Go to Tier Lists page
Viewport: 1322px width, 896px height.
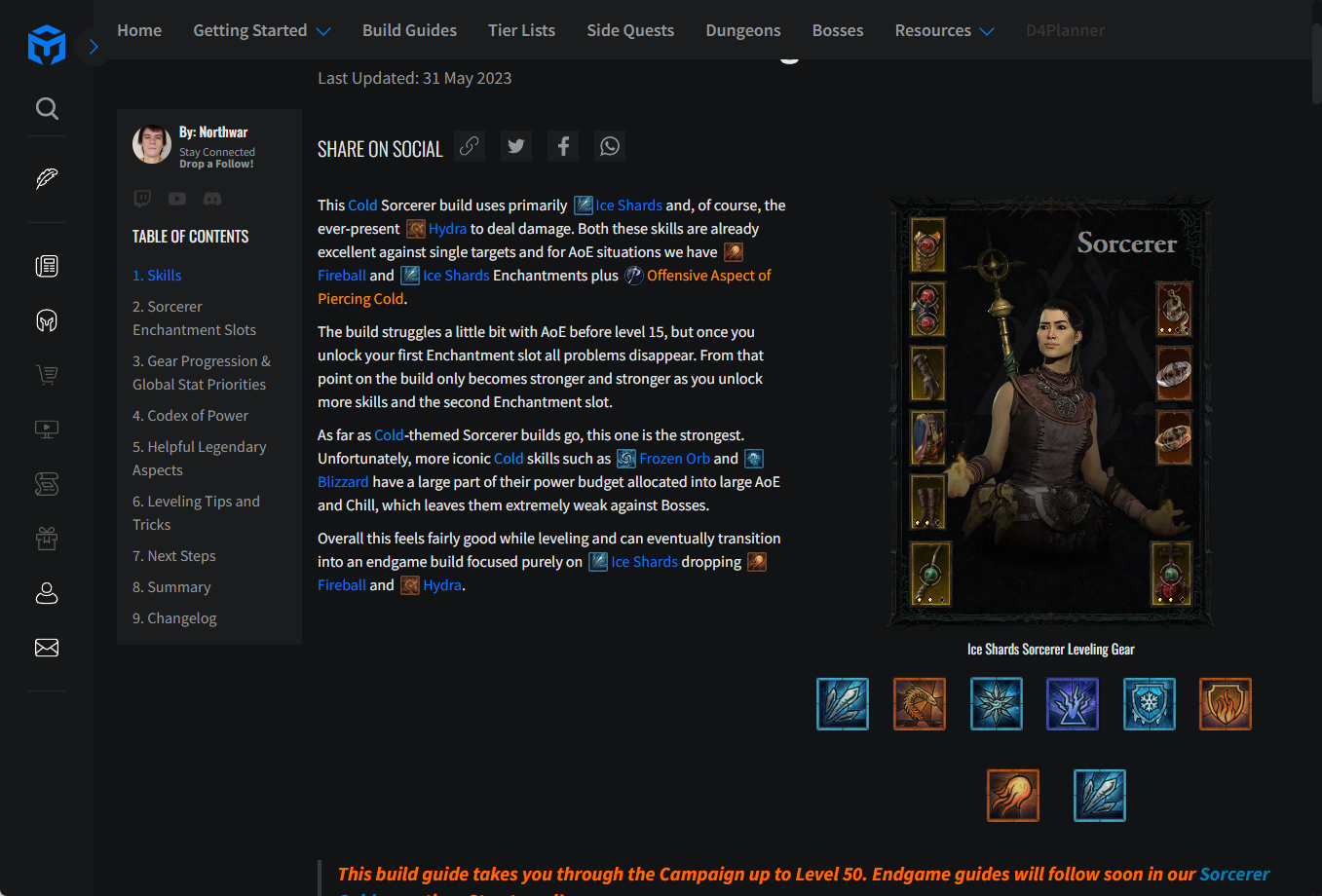pyautogui.click(x=521, y=30)
